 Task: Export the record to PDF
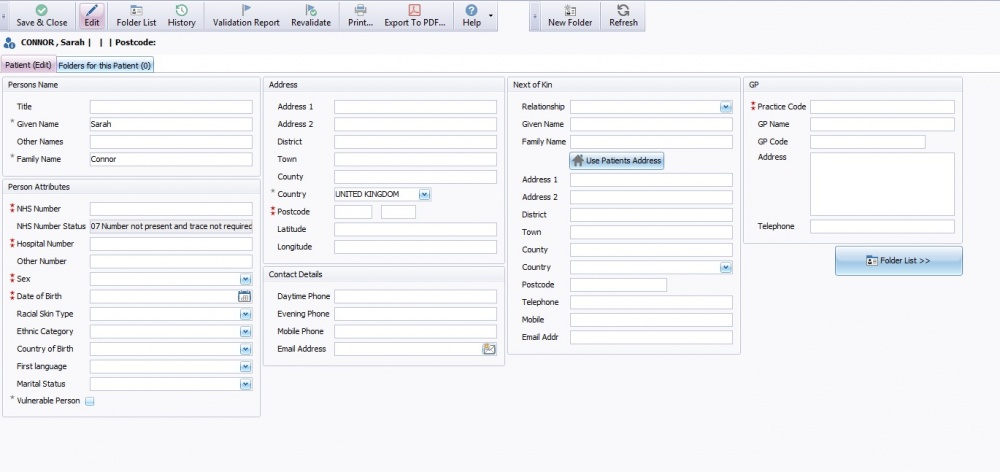[x=415, y=10]
